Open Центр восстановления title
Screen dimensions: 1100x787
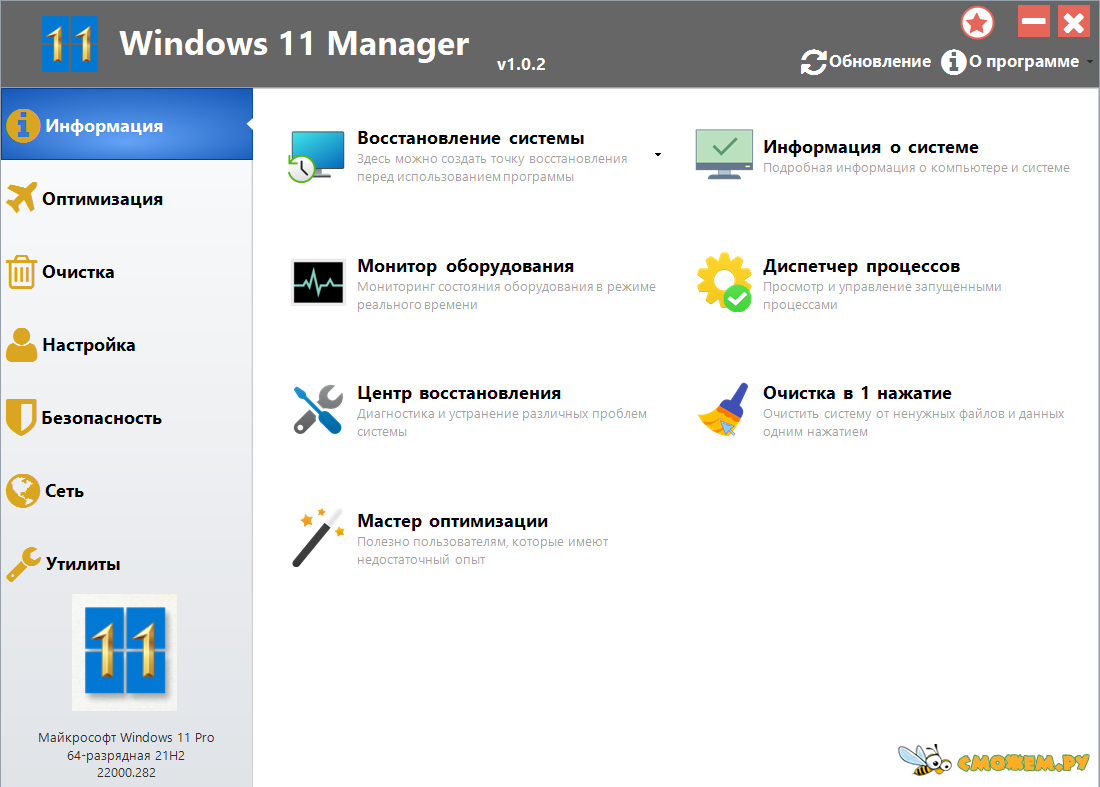(x=459, y=394)
